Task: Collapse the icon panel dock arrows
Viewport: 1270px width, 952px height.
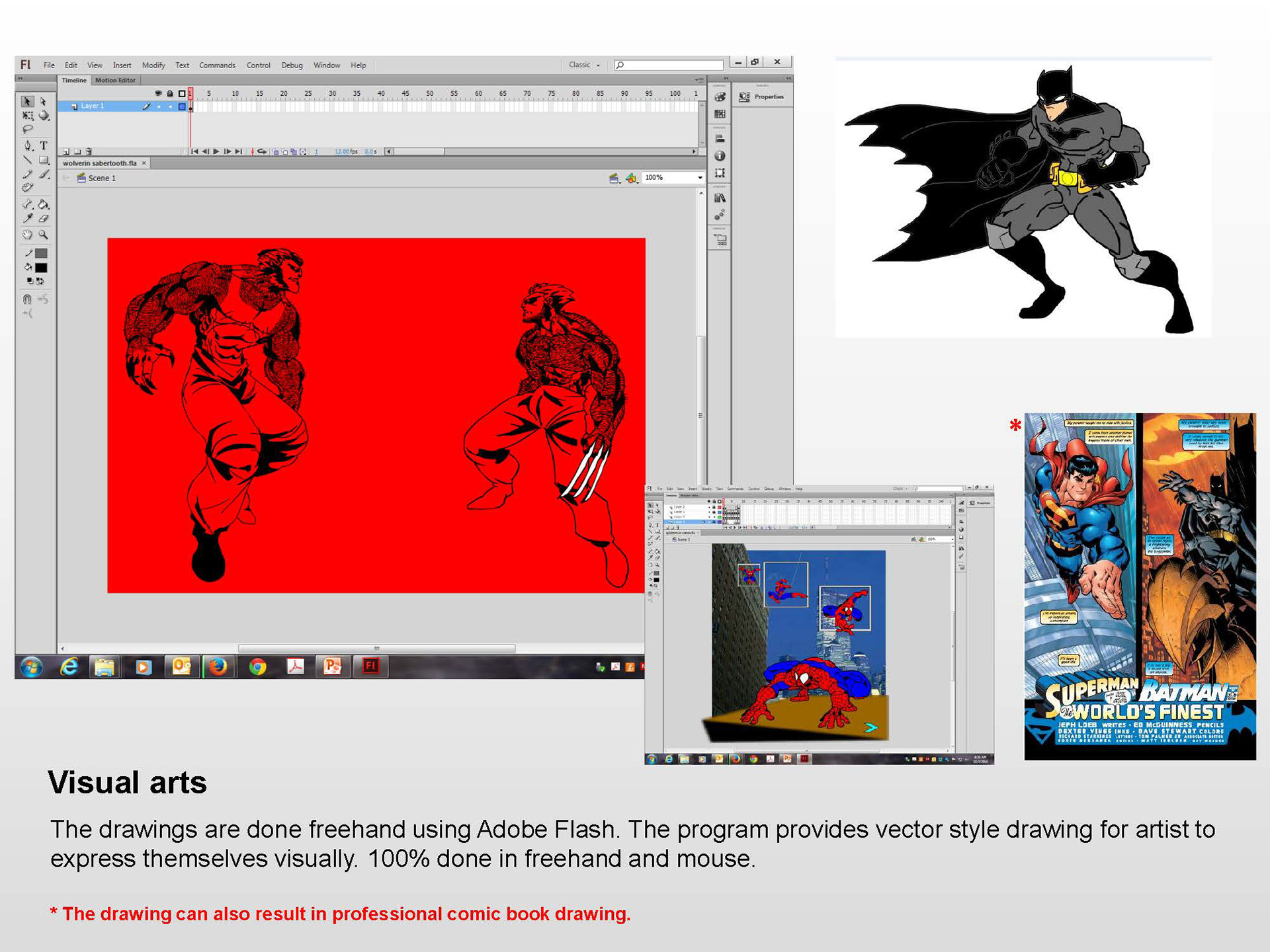Action: [x=725, y=78]
